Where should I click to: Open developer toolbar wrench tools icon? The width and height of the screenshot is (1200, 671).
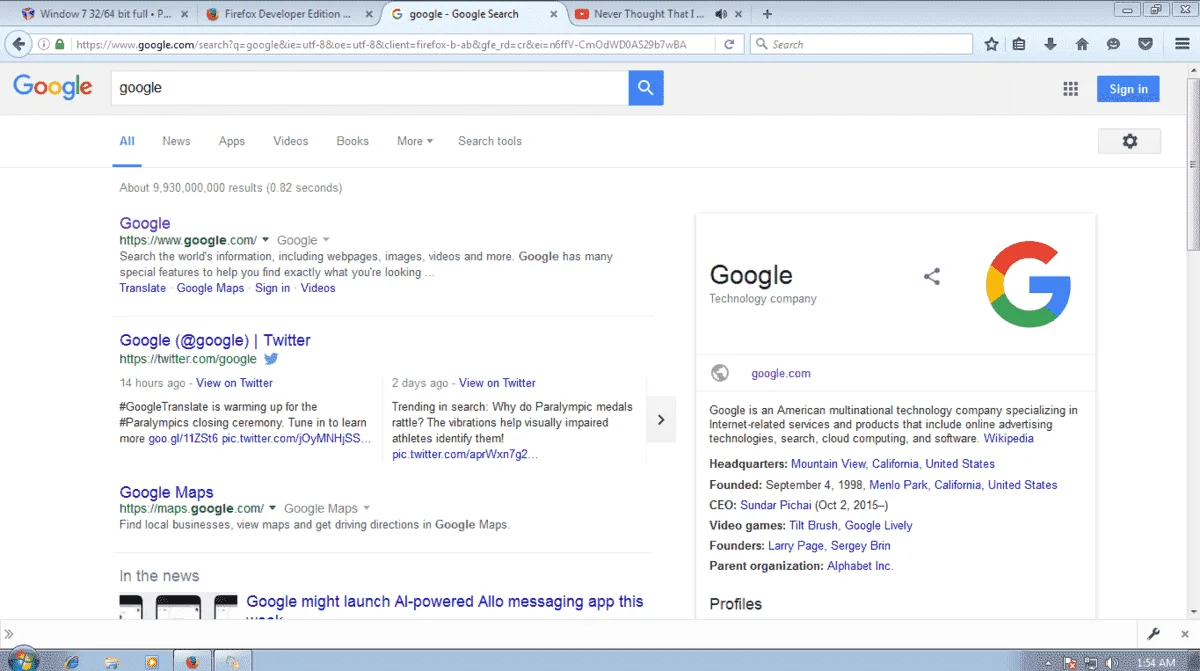1153,634
